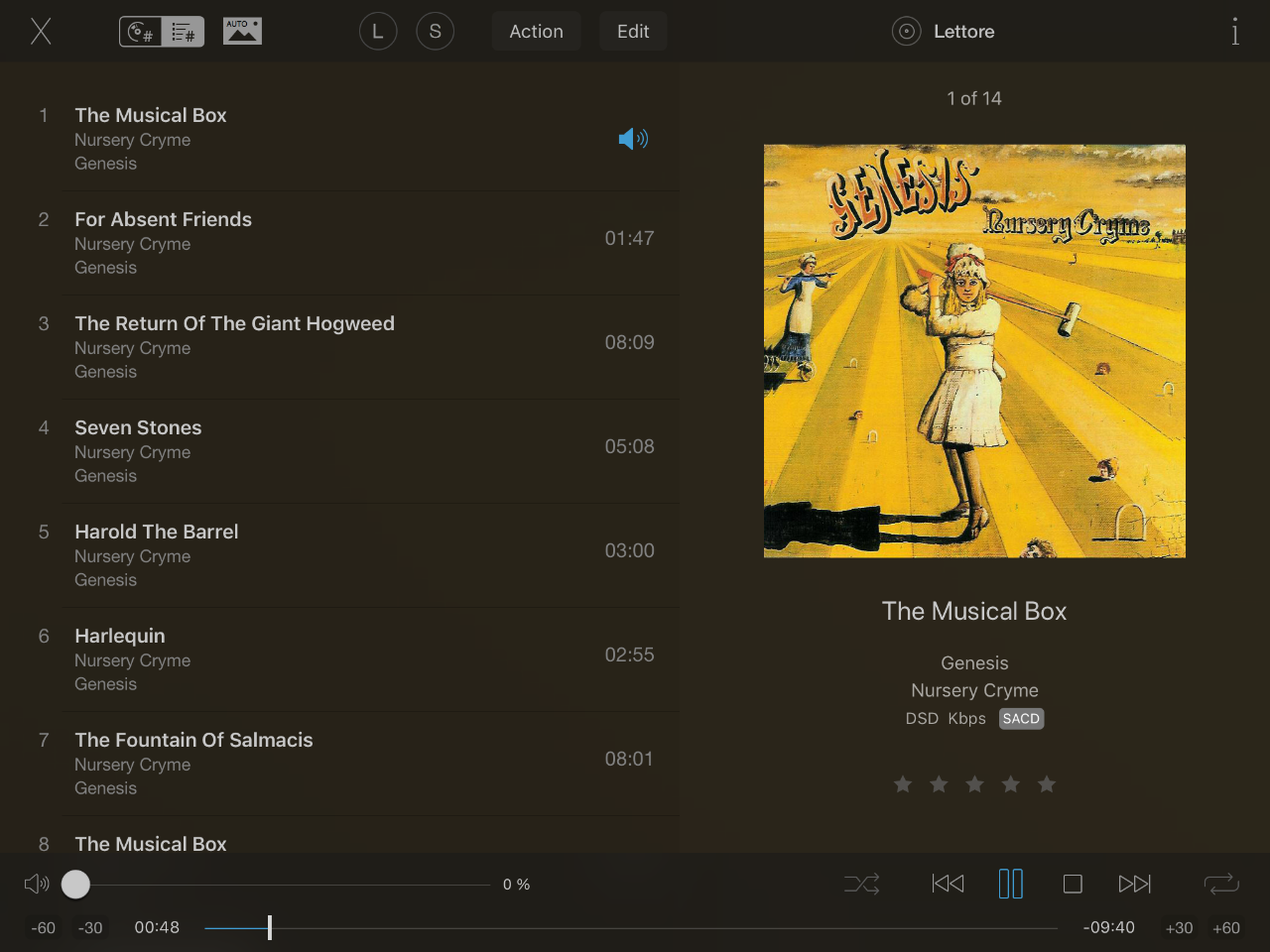The height and width of the screenshot is (952, 1270).
Task: Play The Fountain Of Salmacis
Action: tap(339, 764)
